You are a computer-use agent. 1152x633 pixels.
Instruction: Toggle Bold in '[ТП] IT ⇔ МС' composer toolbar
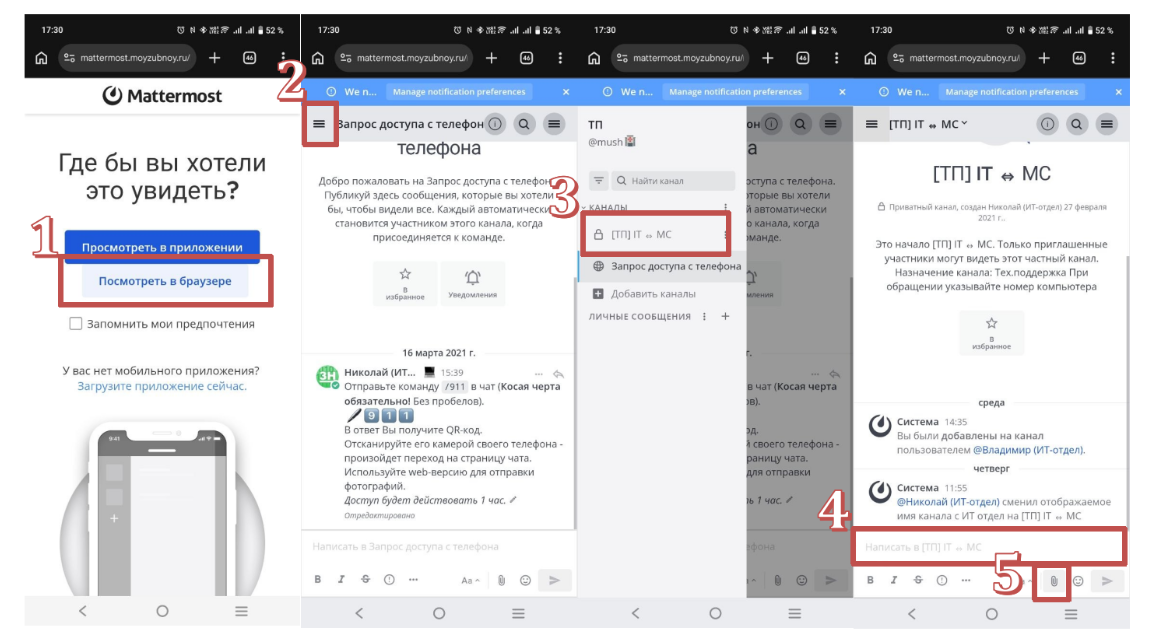(x=870, y=580)
